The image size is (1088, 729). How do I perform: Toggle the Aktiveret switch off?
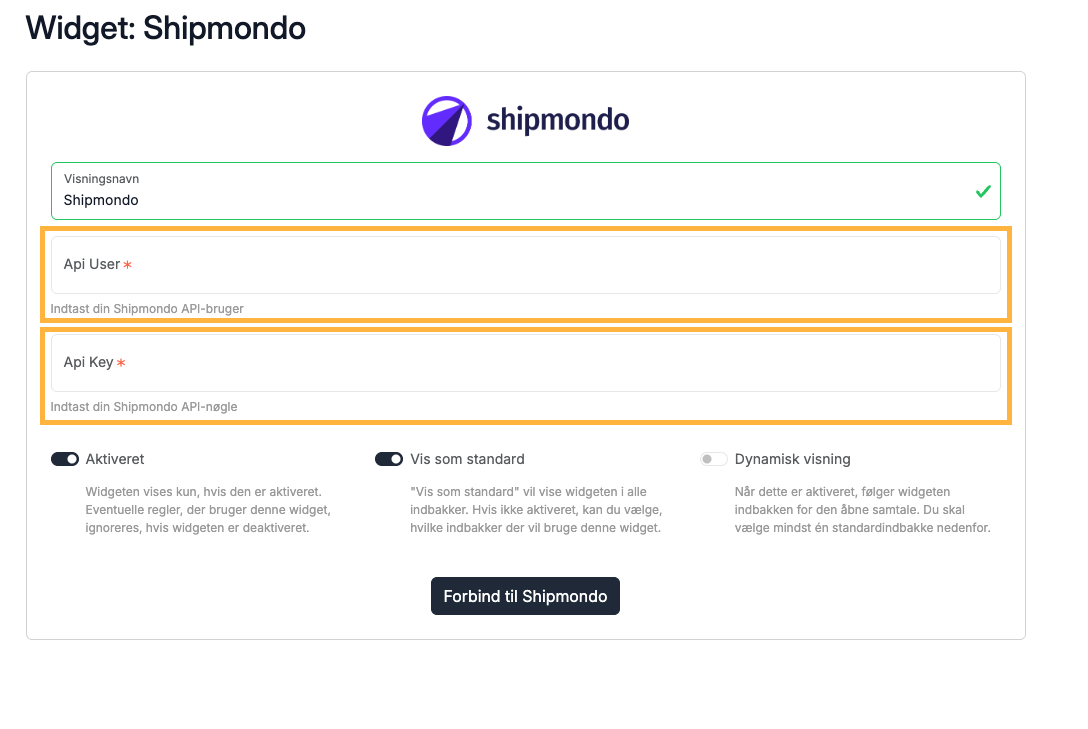coord(65,459)
